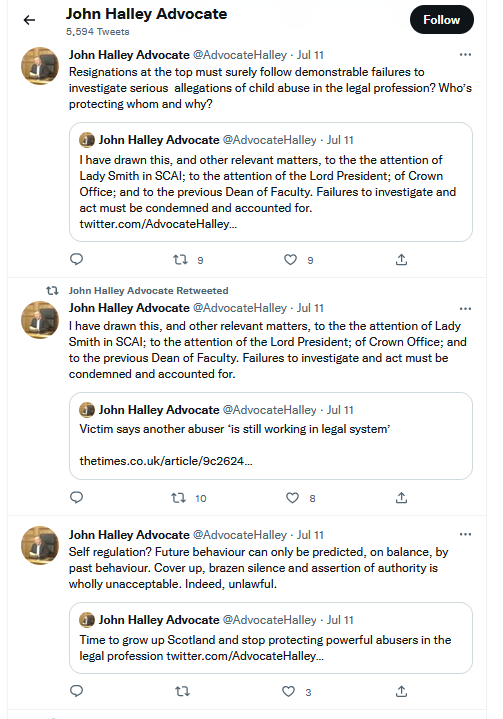
Task: Go back using the left arrow icon
Action: coord(29,20)
